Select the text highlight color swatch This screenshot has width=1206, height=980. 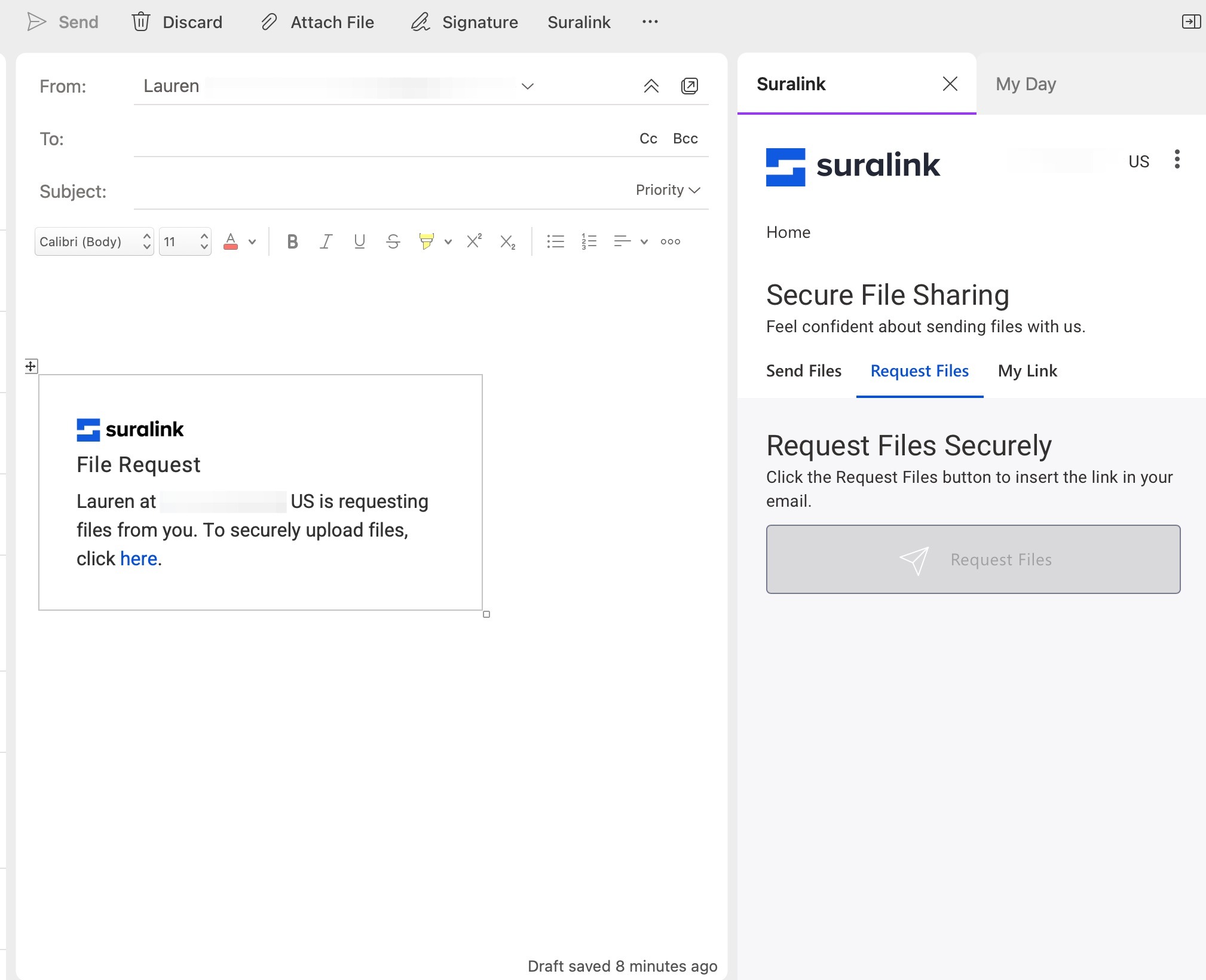(x=427, y=242)
